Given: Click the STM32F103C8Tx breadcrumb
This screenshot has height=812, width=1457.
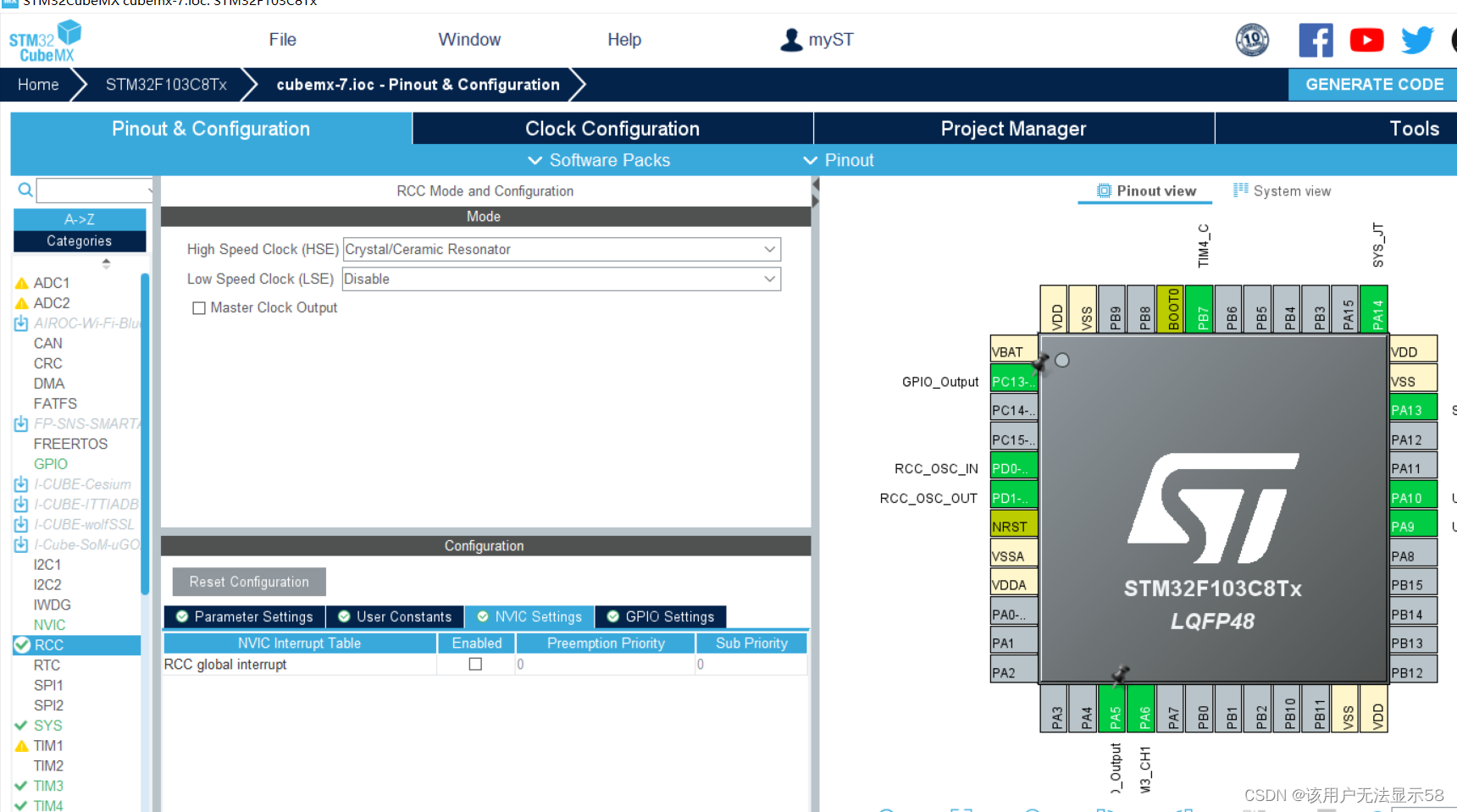Looking at the screenshot, I should coord(166,85).
